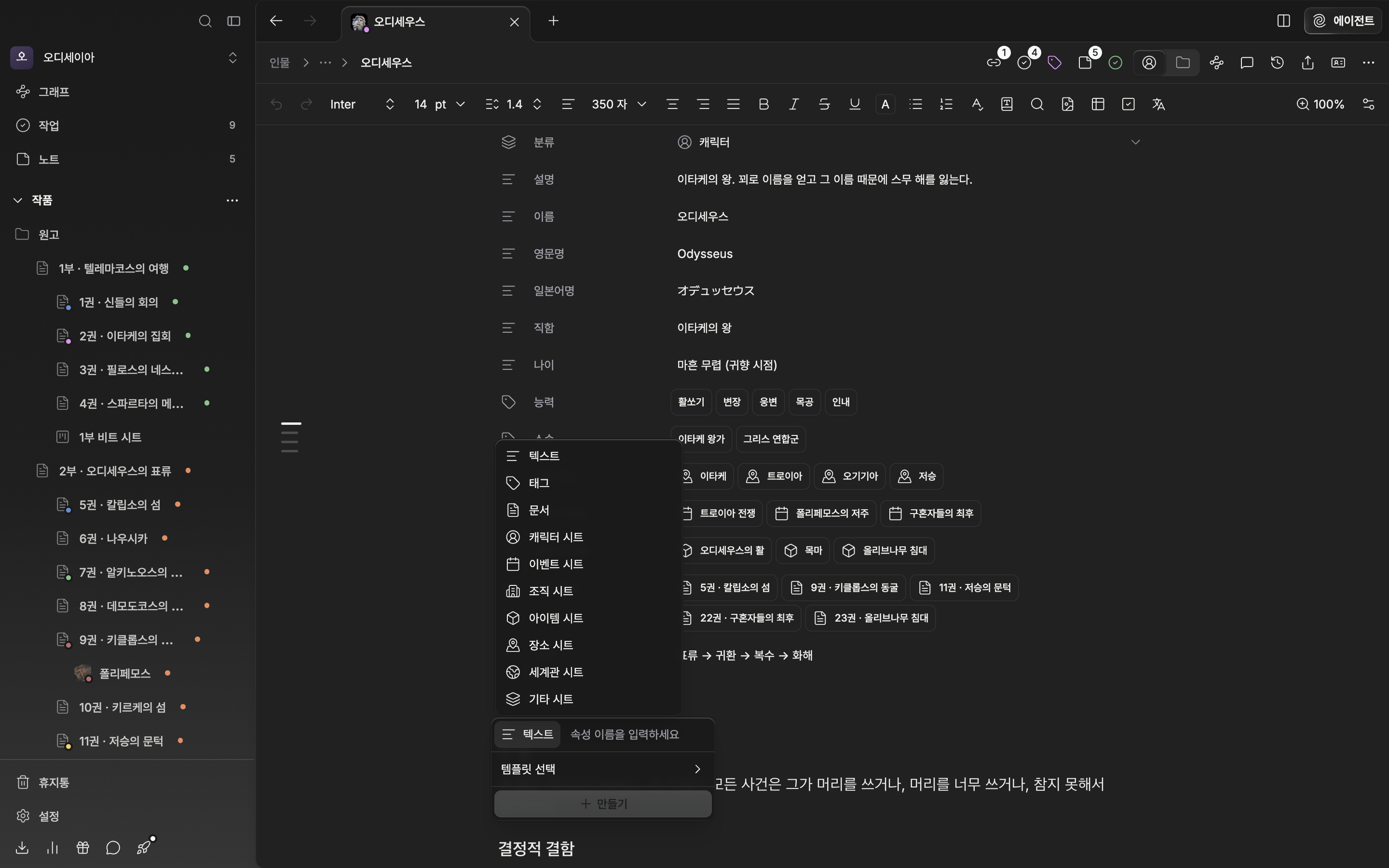
Task: Open editor display settings sliders icon
Action: (x=1368, y=104)
